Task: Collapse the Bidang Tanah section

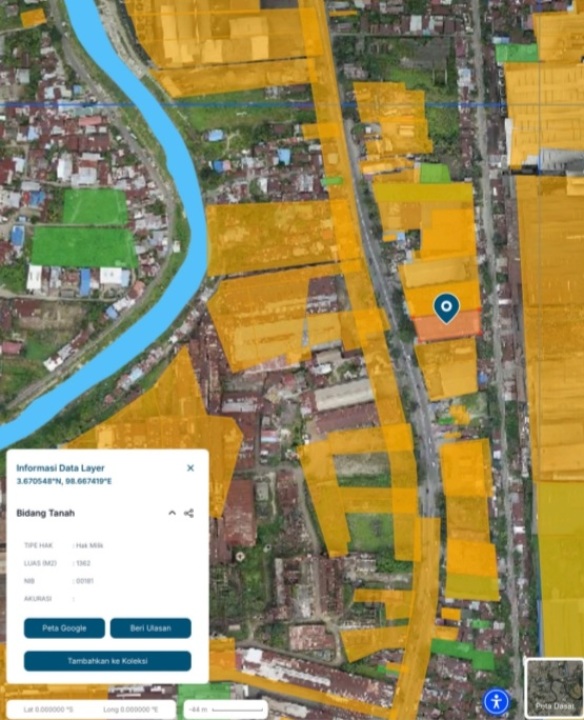Action: (x=172, y=513)
